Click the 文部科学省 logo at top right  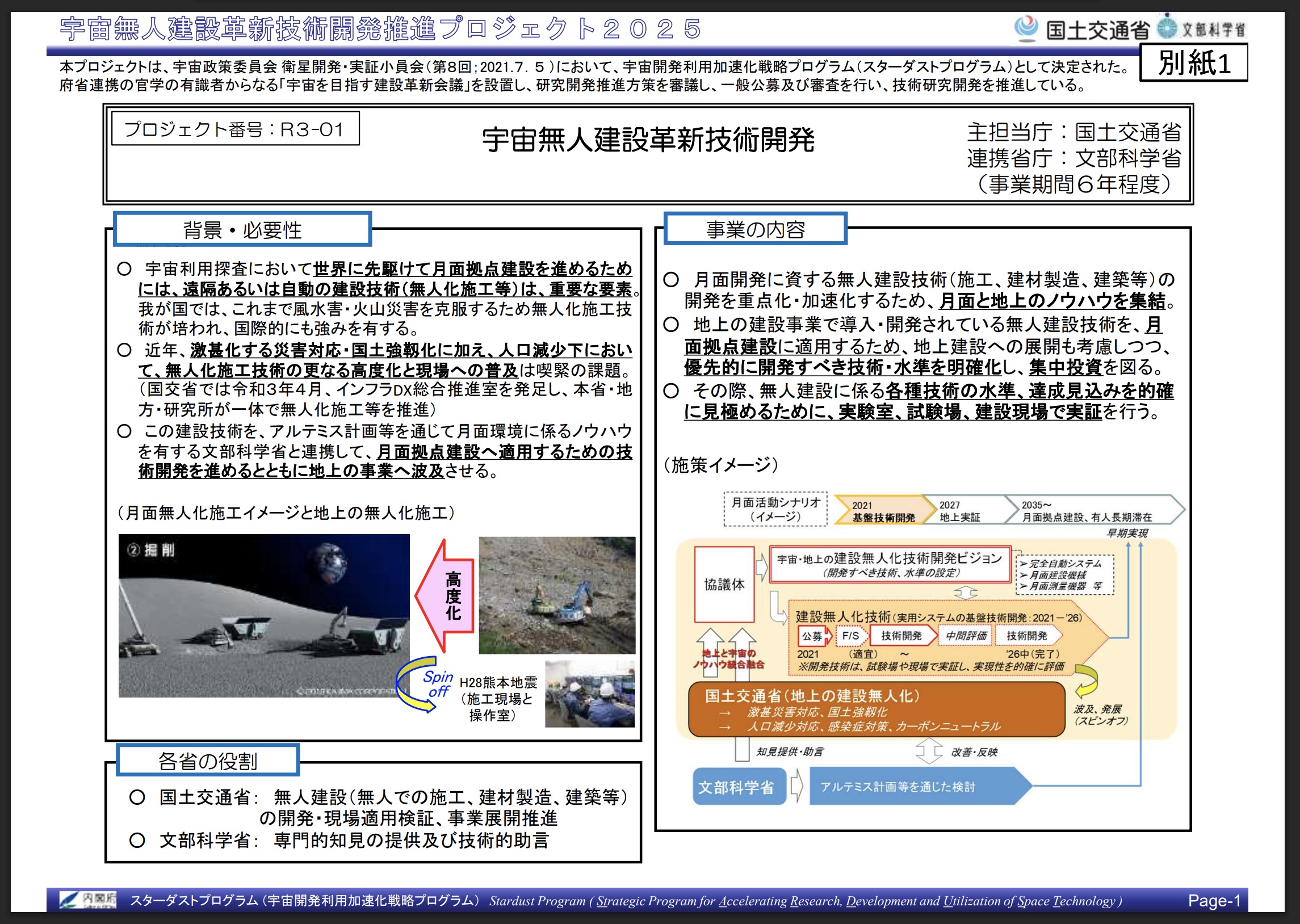1201,27
